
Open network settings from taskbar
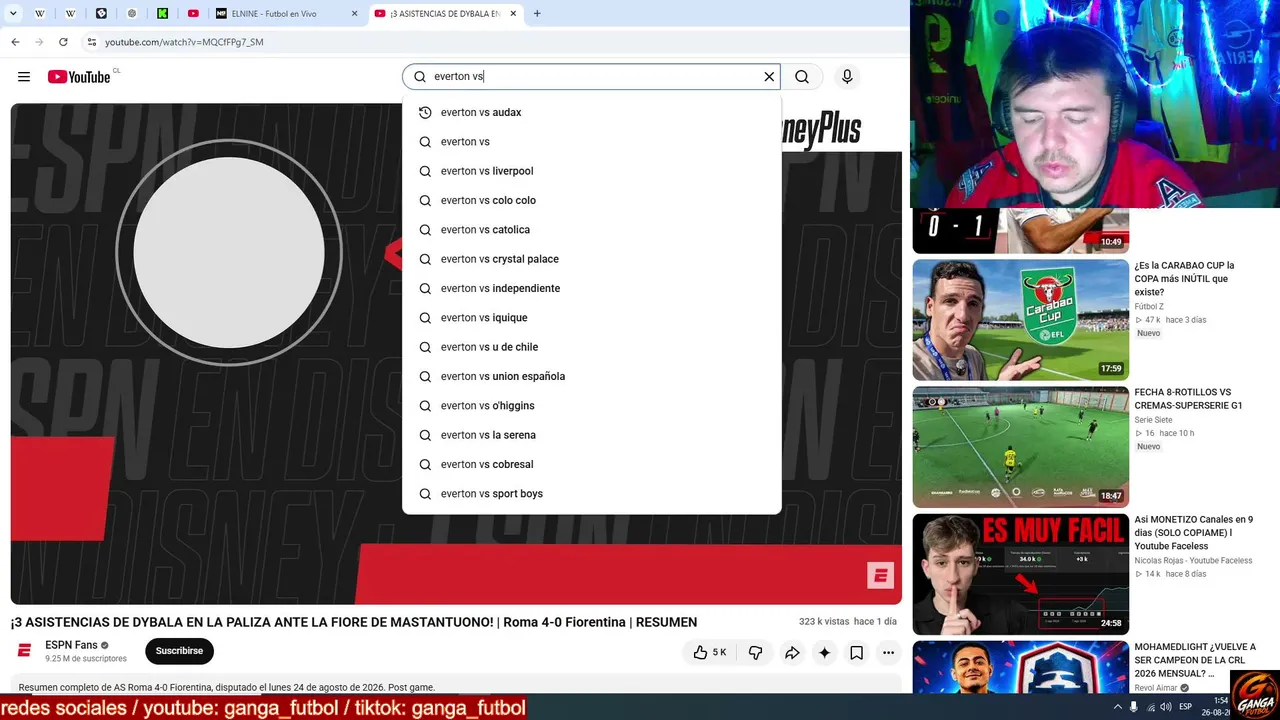[x=1150, y=707]
